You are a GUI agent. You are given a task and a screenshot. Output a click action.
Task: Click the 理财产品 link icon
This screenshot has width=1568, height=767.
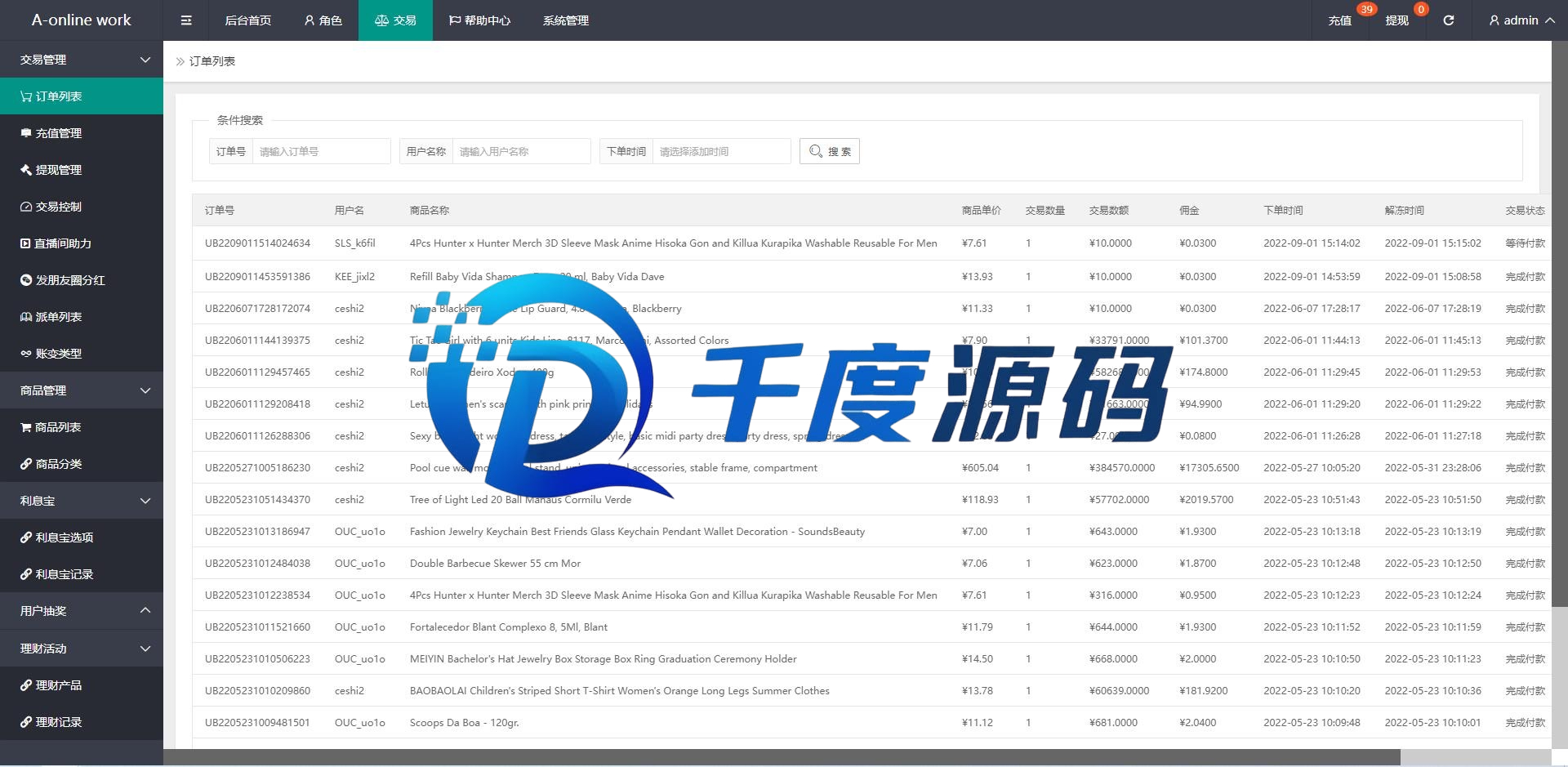click(x=26, y=685)
